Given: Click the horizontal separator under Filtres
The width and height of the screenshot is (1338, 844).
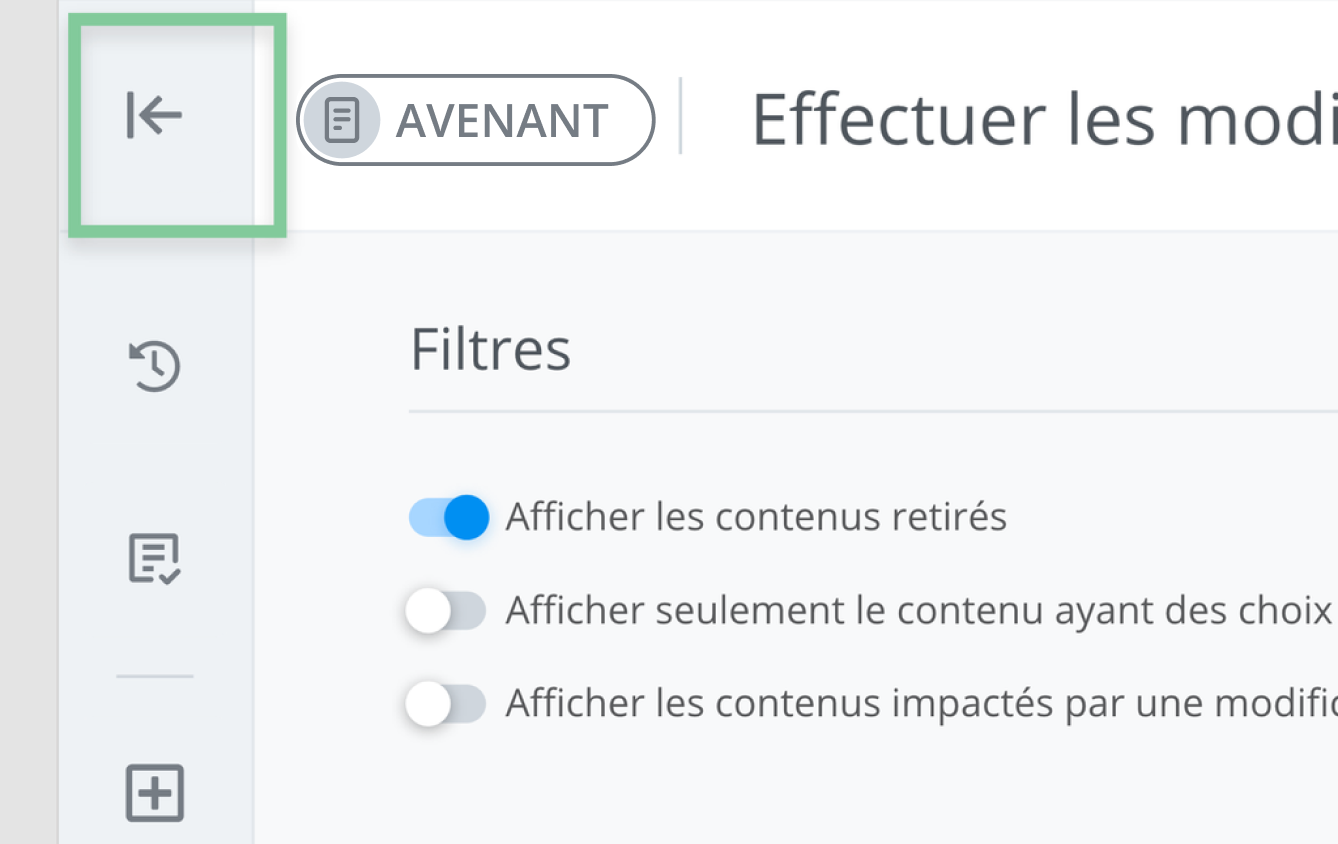Looking at the screenshot, I should coord(870,411).
